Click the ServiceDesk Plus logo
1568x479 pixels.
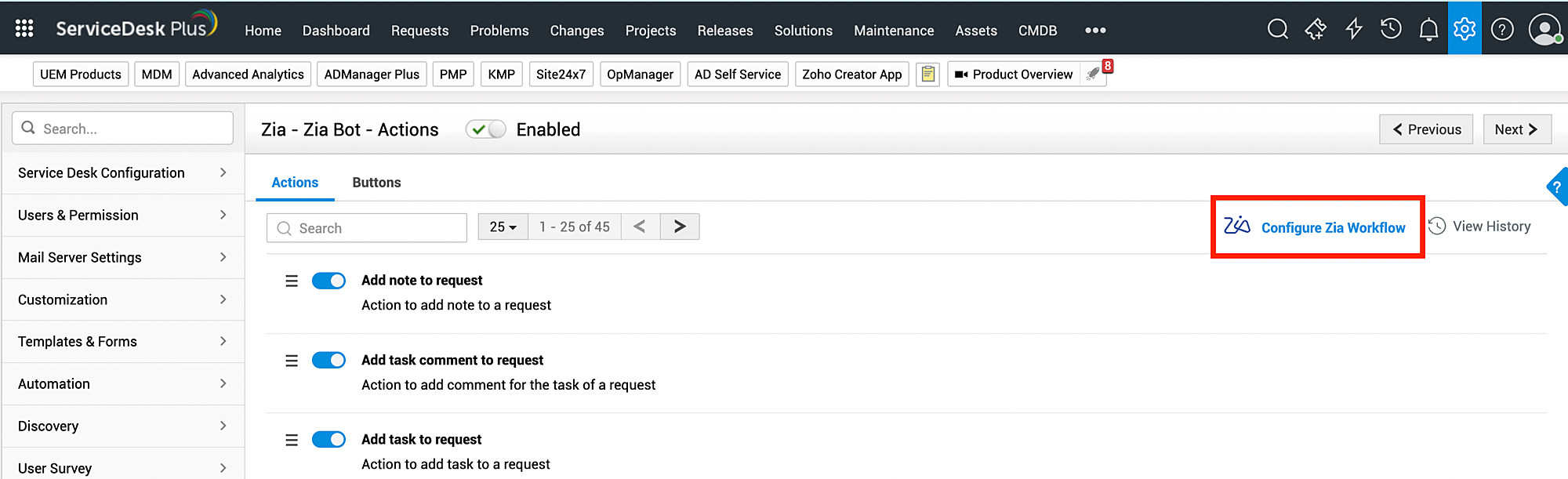136,25
